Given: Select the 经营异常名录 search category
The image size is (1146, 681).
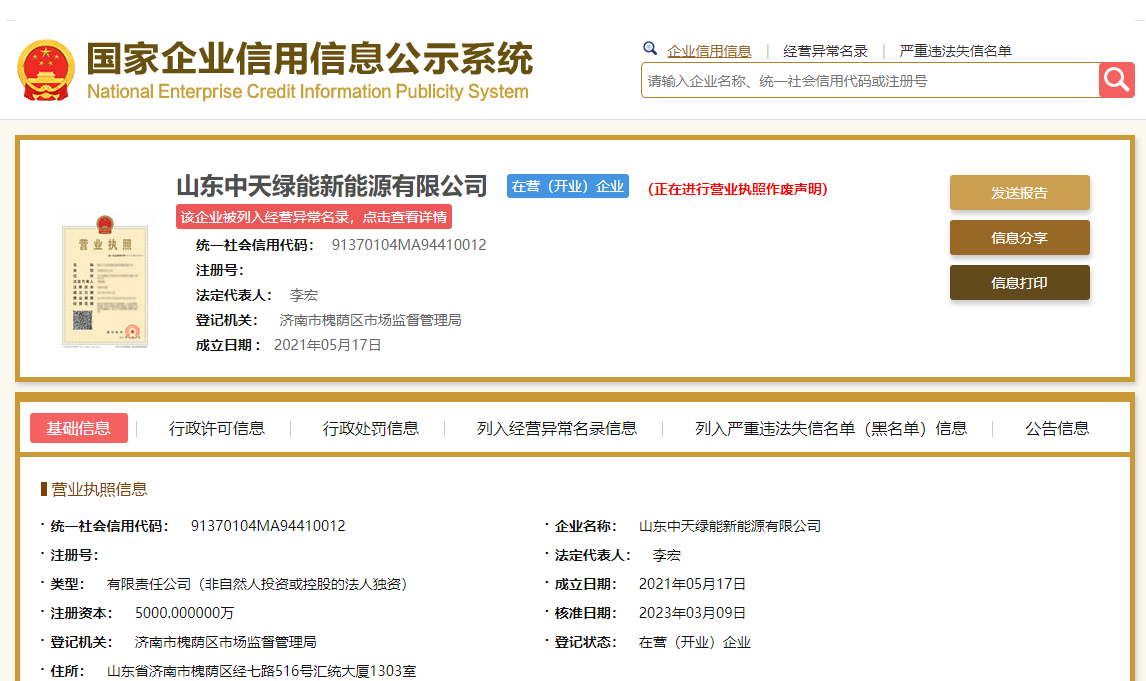Looking at the screenshot, I should pos(825,51).
